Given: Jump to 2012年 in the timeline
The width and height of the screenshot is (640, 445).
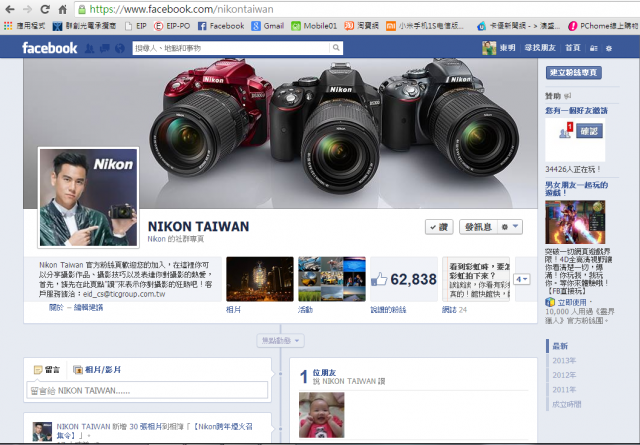Looking at the screenshot, I should coord(564,375).
